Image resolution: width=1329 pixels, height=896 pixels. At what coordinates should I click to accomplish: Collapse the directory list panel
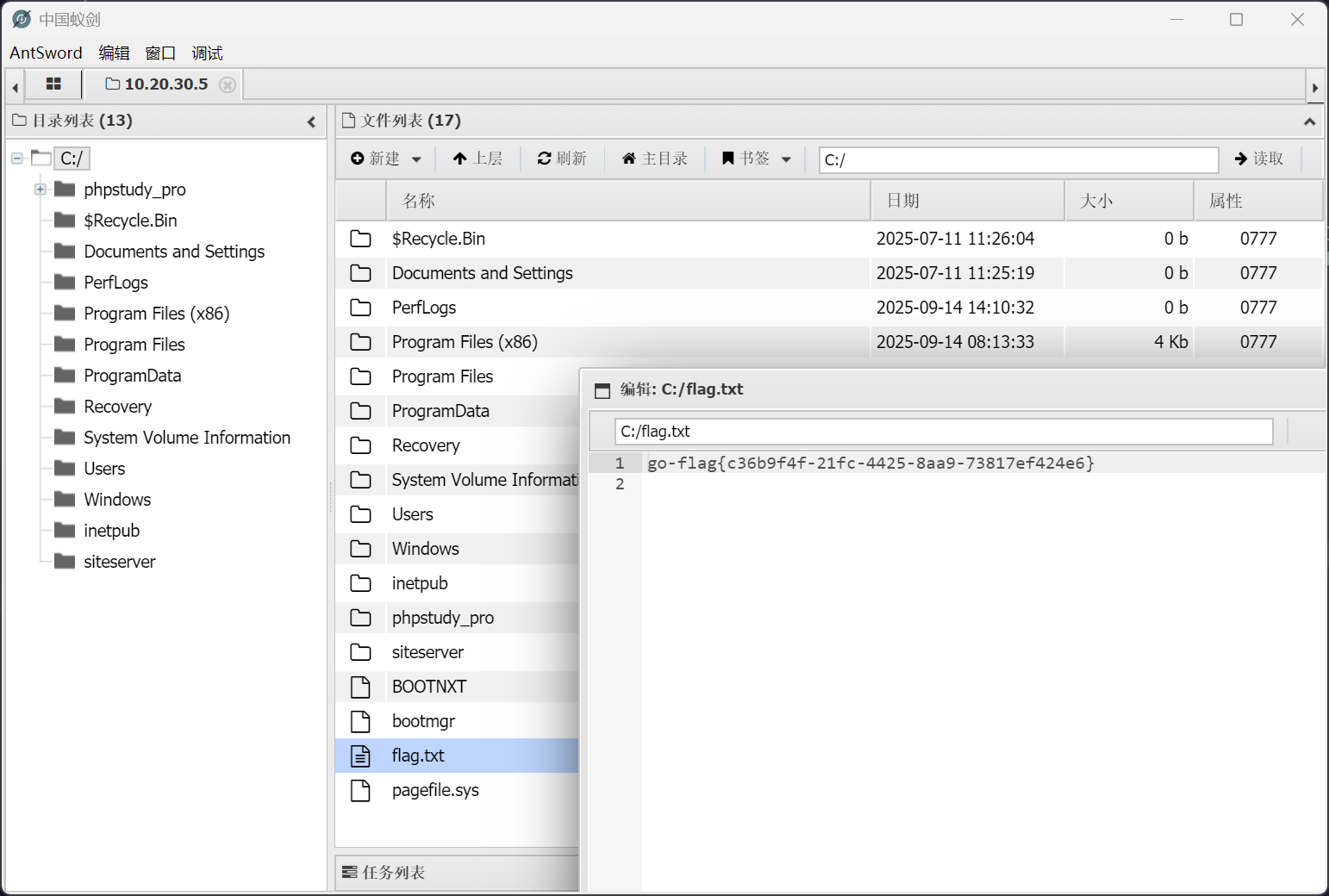click(311, 122)
